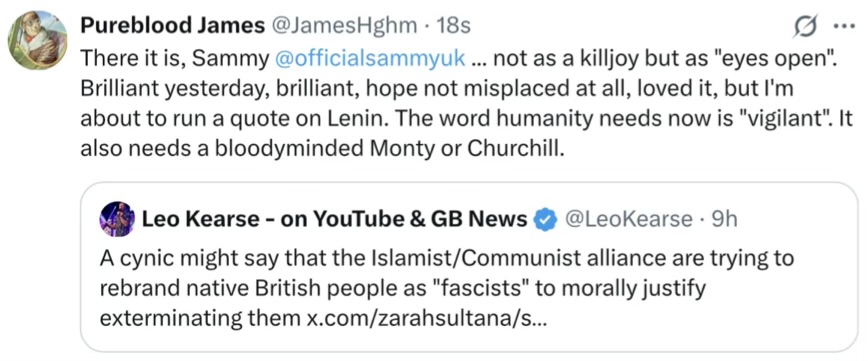Screen dimensions: 868x361
Task: Open the quoted tweet's 9h timestamp
Action: [724, 220]
